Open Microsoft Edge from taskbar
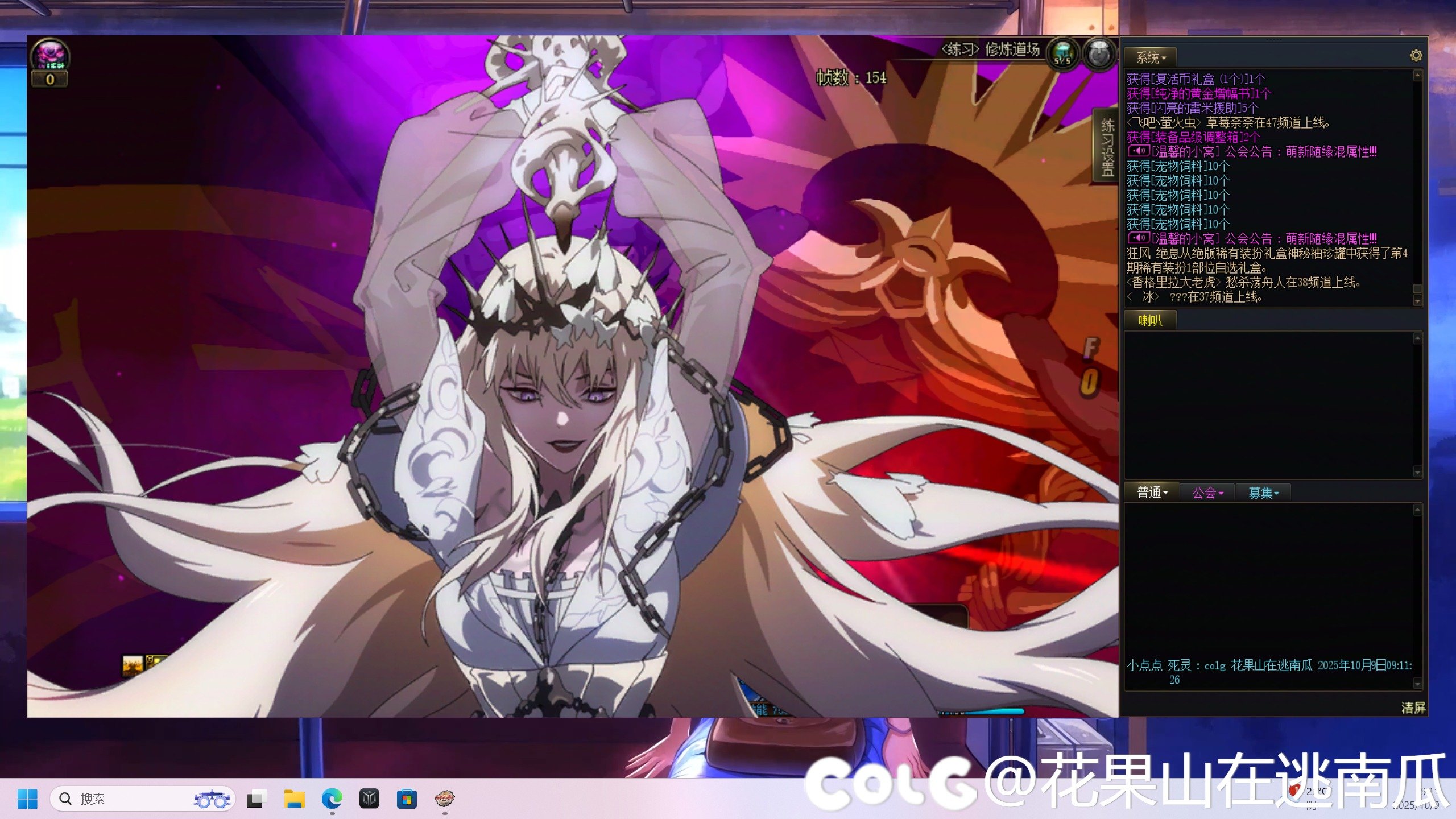The image size is (1456, 819). (332, 799)
